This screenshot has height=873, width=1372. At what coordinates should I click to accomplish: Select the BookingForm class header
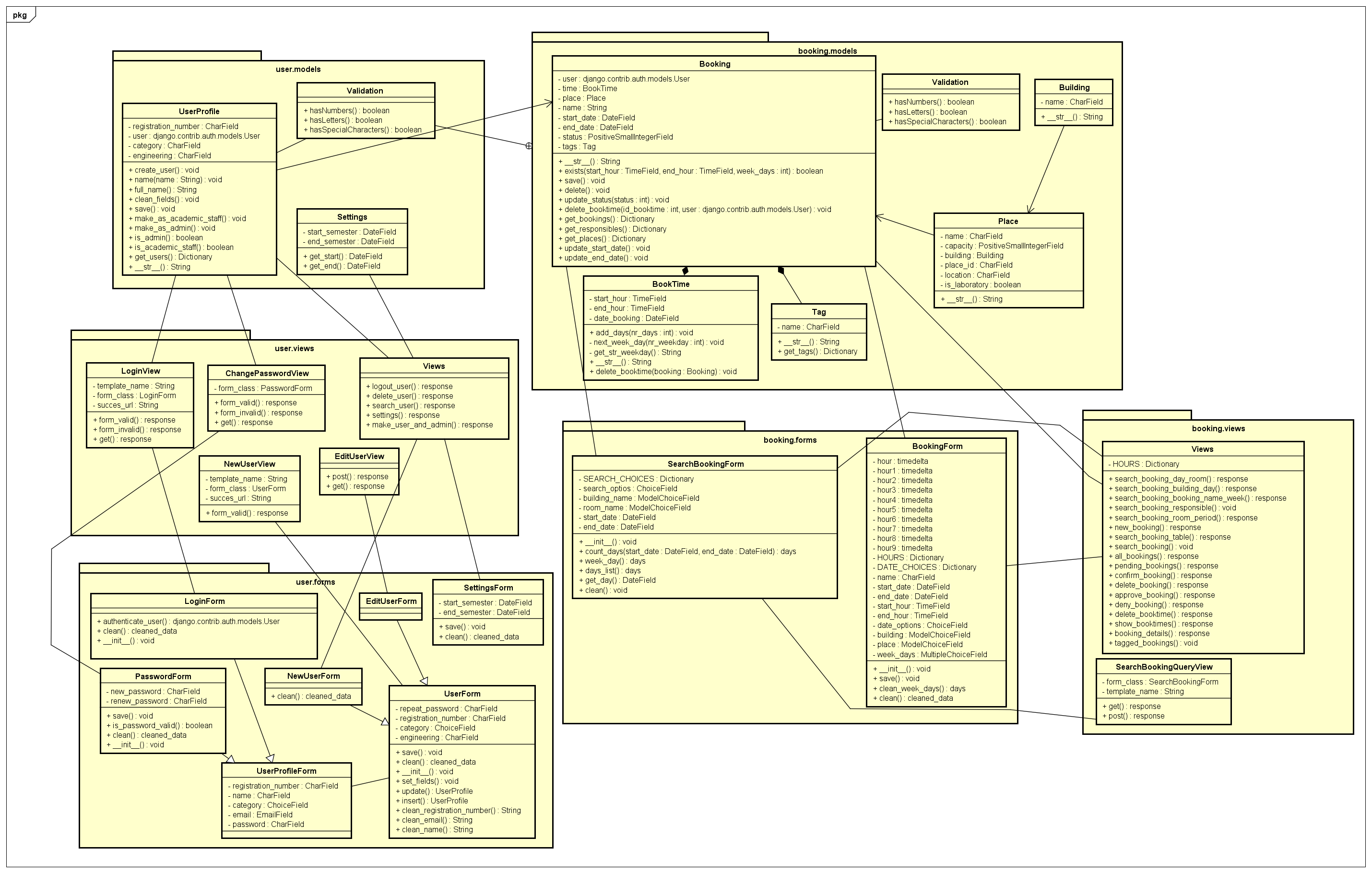point(937,446)
